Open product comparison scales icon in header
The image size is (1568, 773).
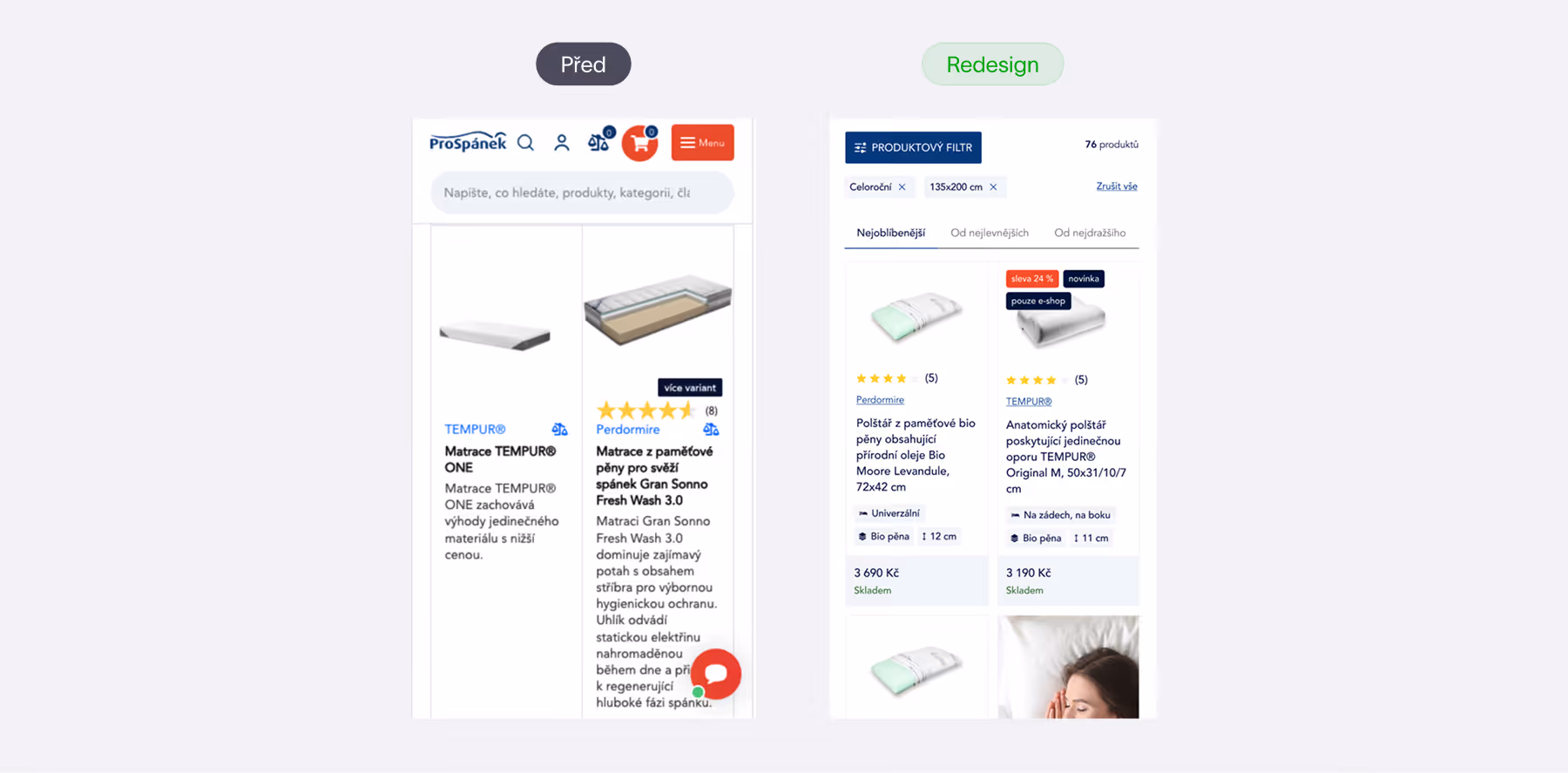tap(600, 140)
